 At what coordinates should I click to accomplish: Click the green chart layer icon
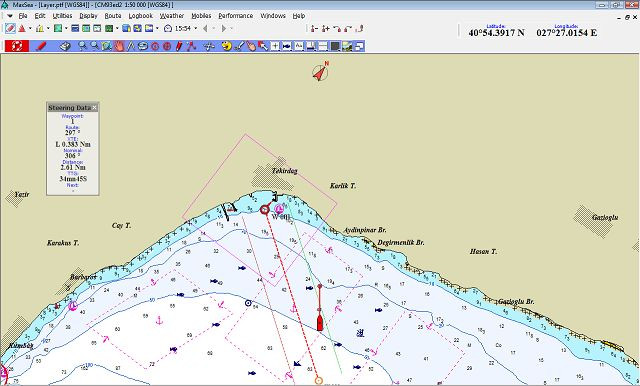point(58,28)
